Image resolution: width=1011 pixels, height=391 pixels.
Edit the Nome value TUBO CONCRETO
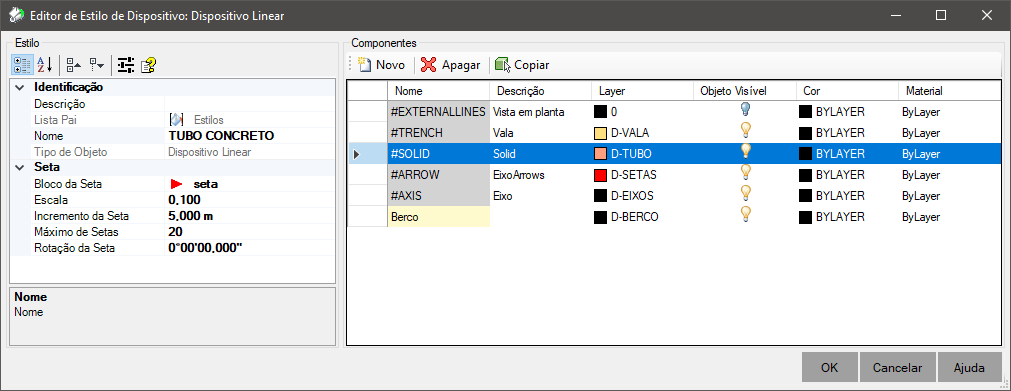coord(250,135)
